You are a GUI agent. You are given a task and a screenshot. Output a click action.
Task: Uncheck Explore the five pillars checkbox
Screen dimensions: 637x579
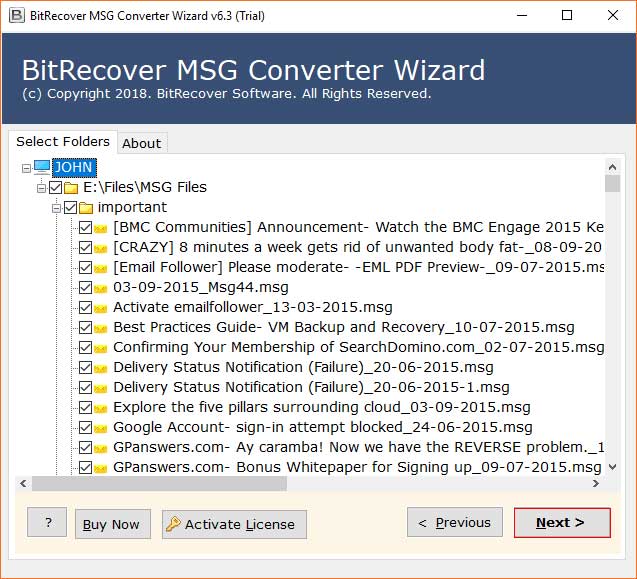[85, 408]
